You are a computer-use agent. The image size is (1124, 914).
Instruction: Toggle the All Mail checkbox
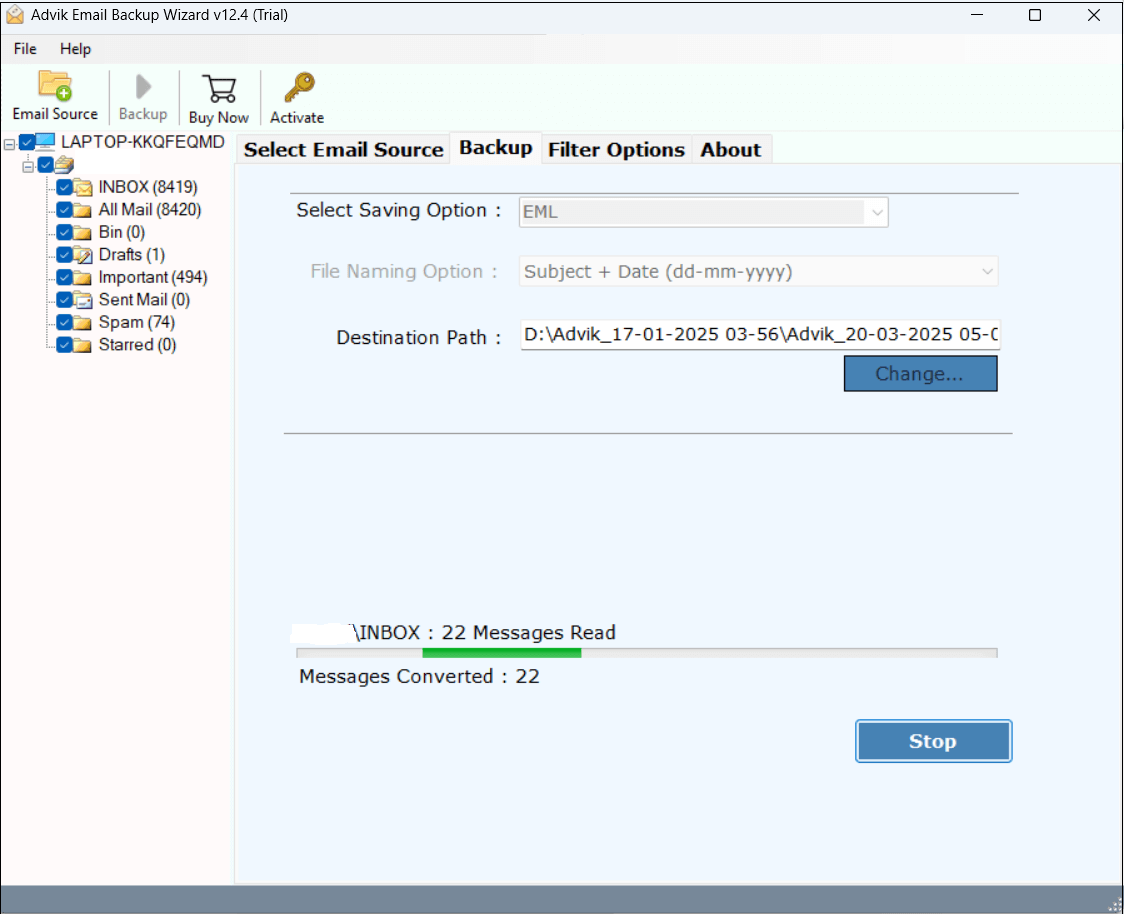64,210
